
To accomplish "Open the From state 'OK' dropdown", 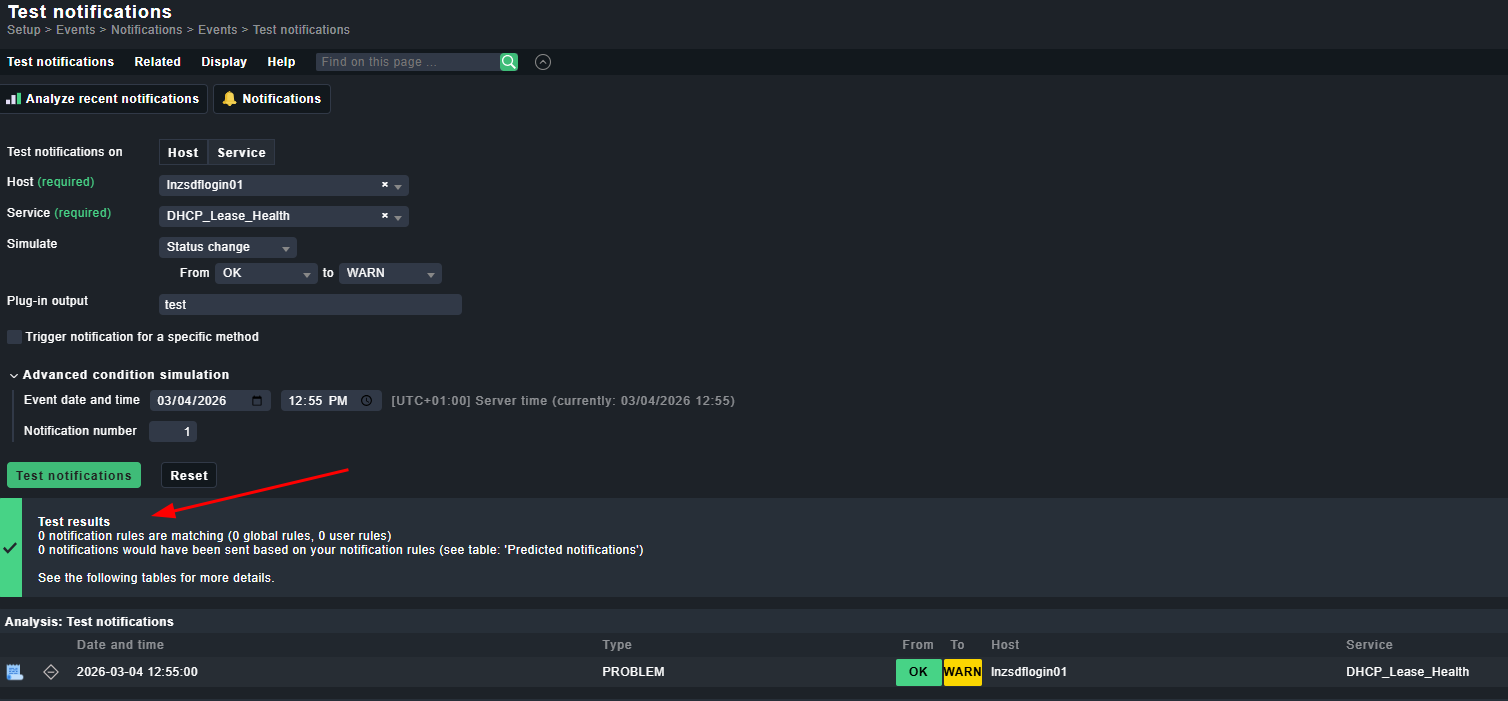I will tap(265, 273).
